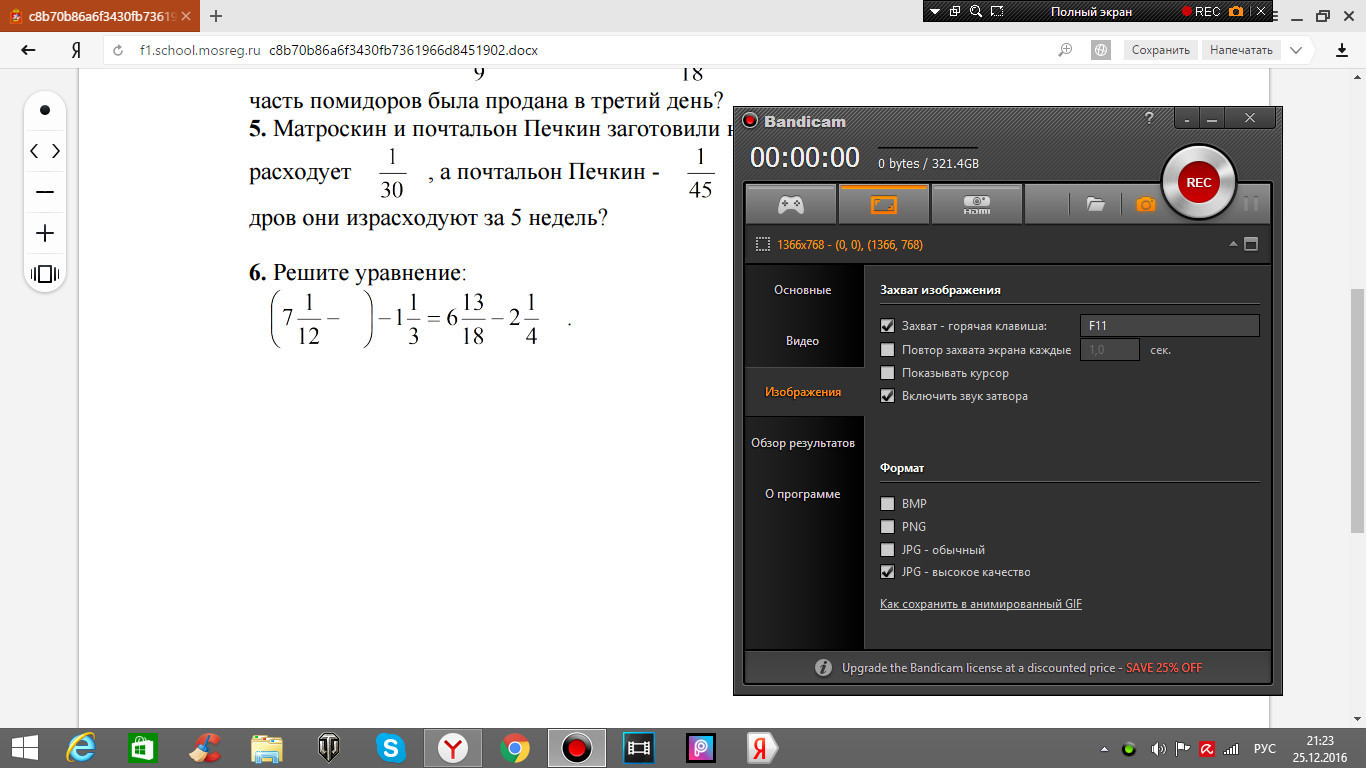Click the Bandicam help question mark
Viewport: 1366px width, 768px height.
(1149, 118)
